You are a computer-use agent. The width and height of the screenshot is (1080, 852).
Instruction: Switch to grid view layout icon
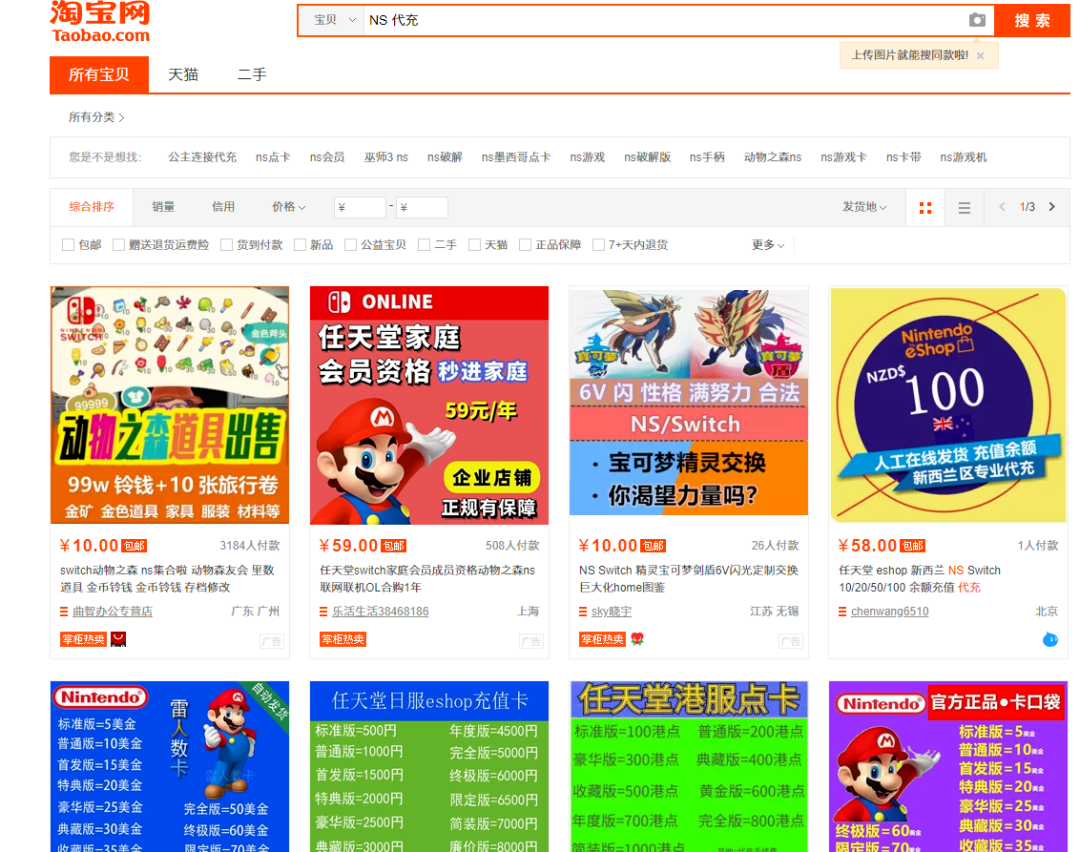(x=925, y=207)
